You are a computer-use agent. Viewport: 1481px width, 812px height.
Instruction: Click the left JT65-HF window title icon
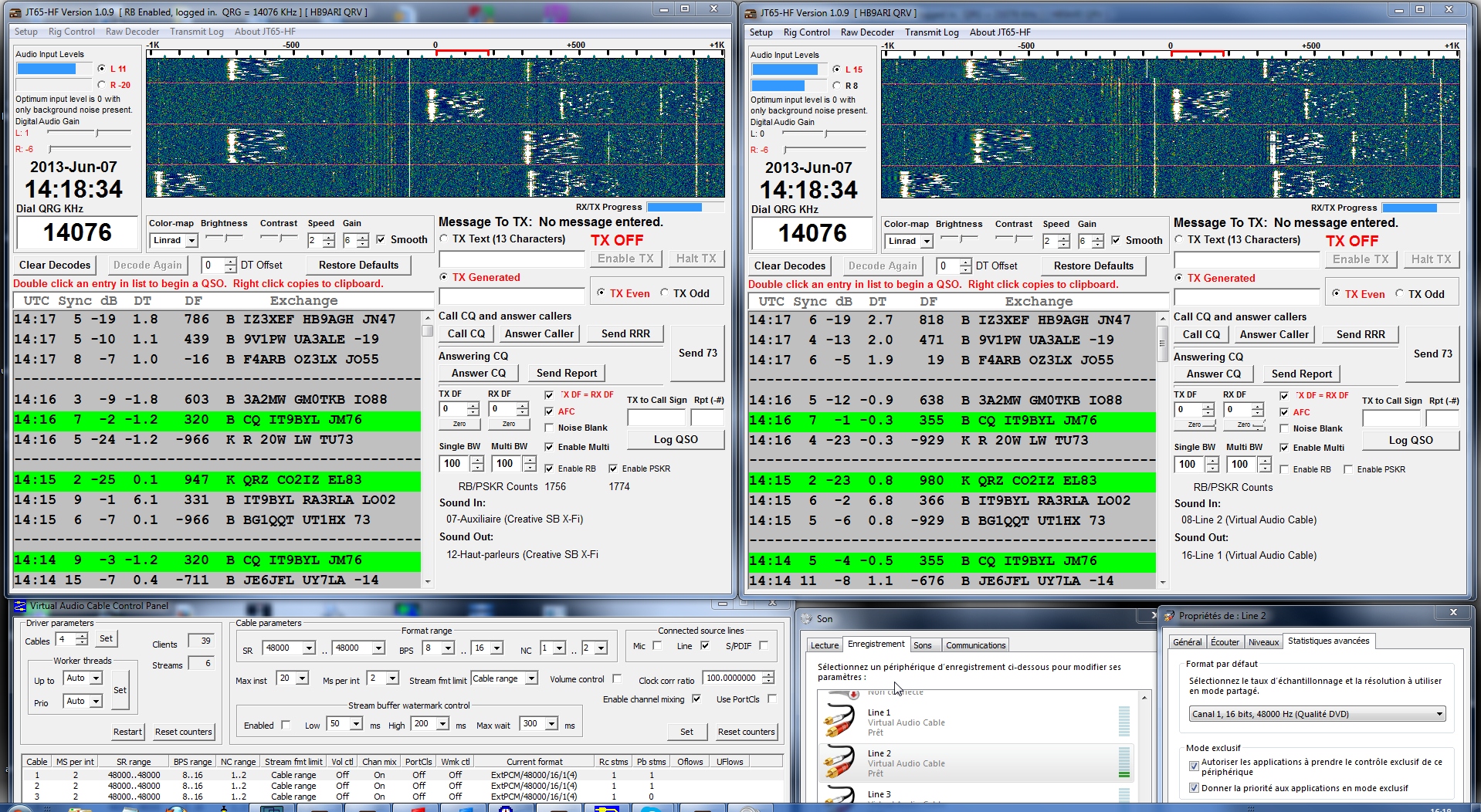point(16,12)
